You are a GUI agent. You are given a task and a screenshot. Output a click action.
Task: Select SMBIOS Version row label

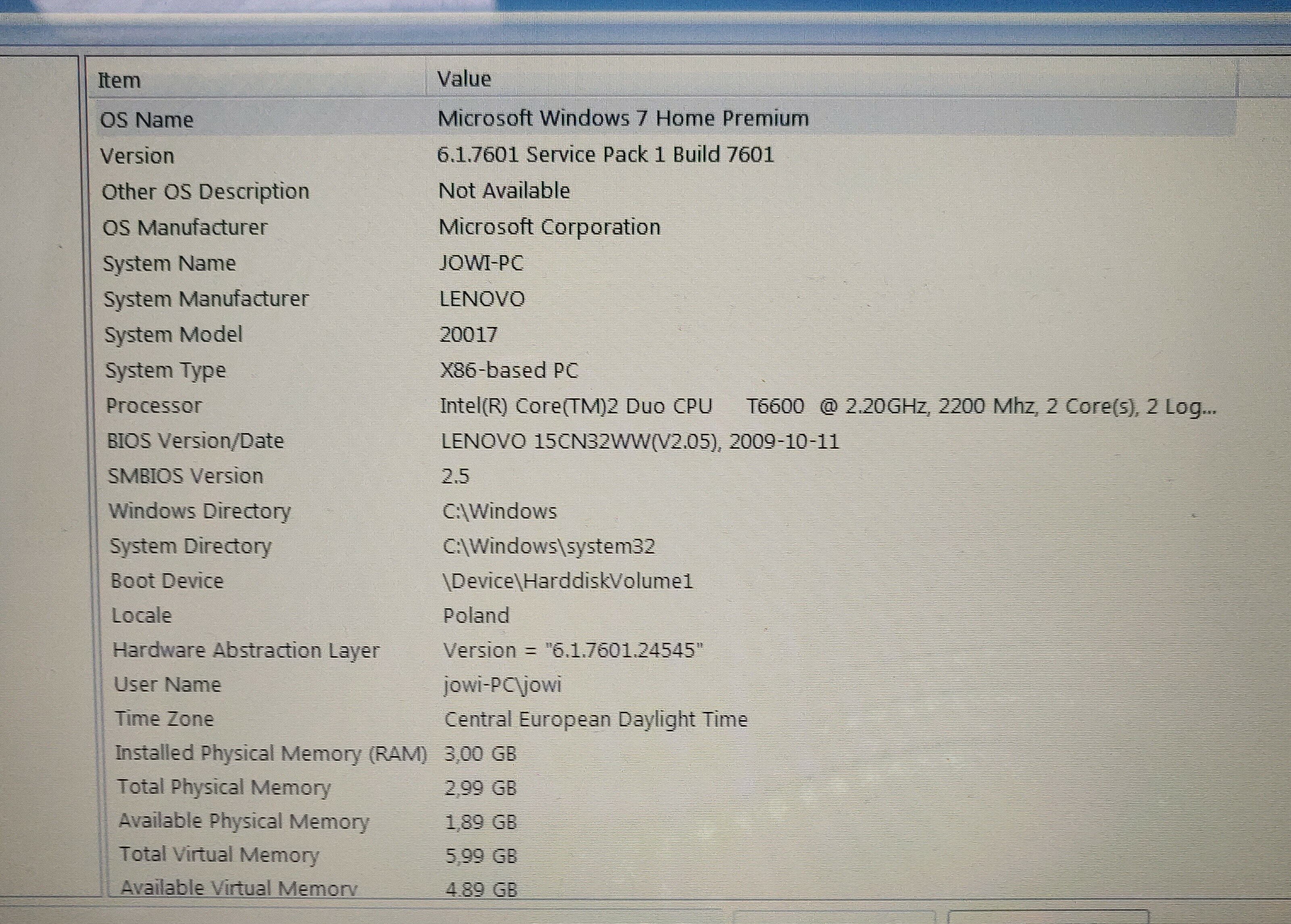(x=186, y=476)
